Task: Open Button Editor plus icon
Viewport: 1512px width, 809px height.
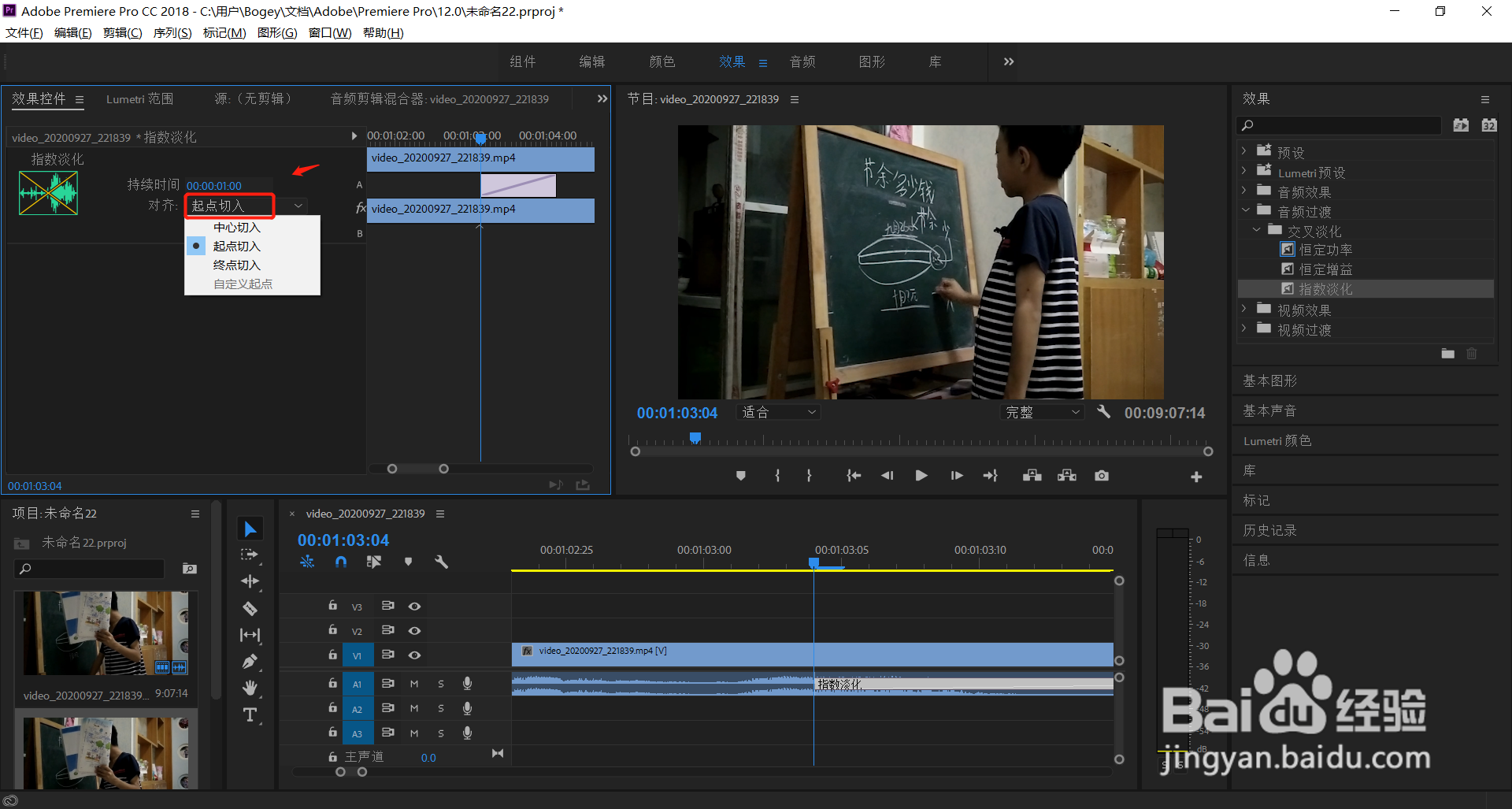Action: point(1196,477)
